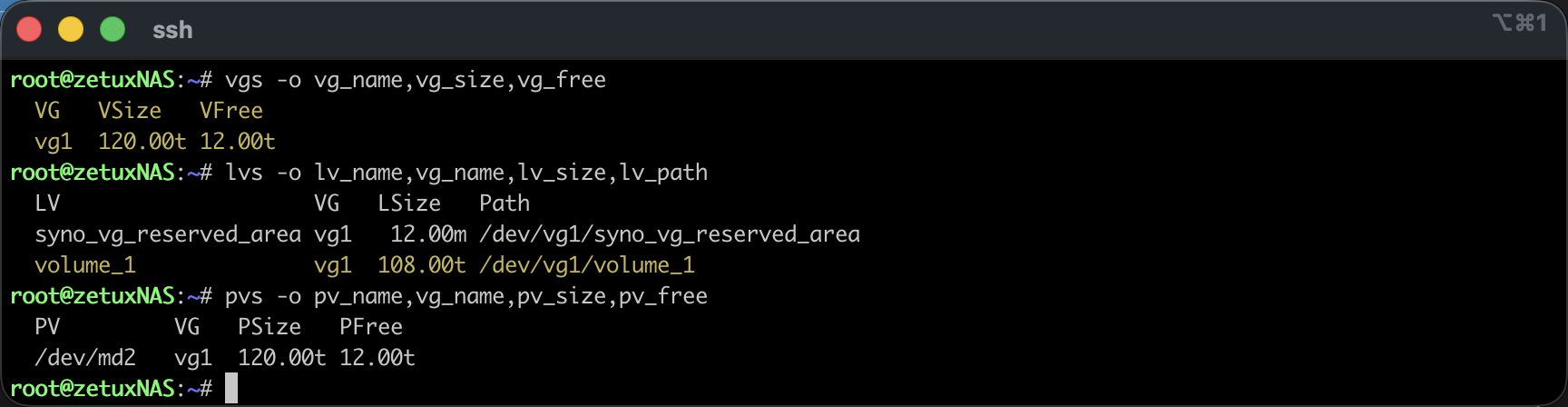Click the 108.00t LSize value
1568x407 pixels.
click(422, 265)
